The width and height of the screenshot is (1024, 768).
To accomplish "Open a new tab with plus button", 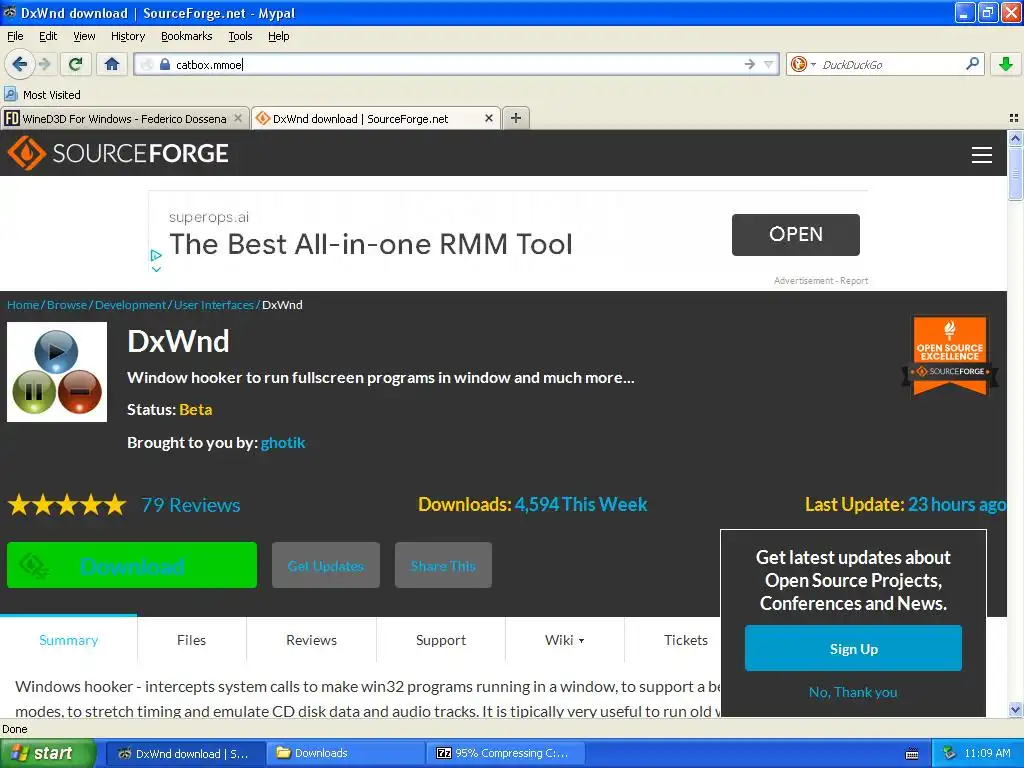I will tap(515, 118).
